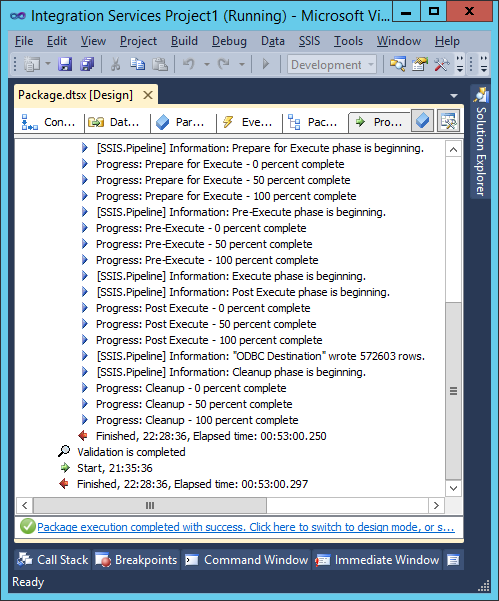Close the Package.dtsx [Design] tab
Viewport: 499px width, 601px height.
coord(148,95)
